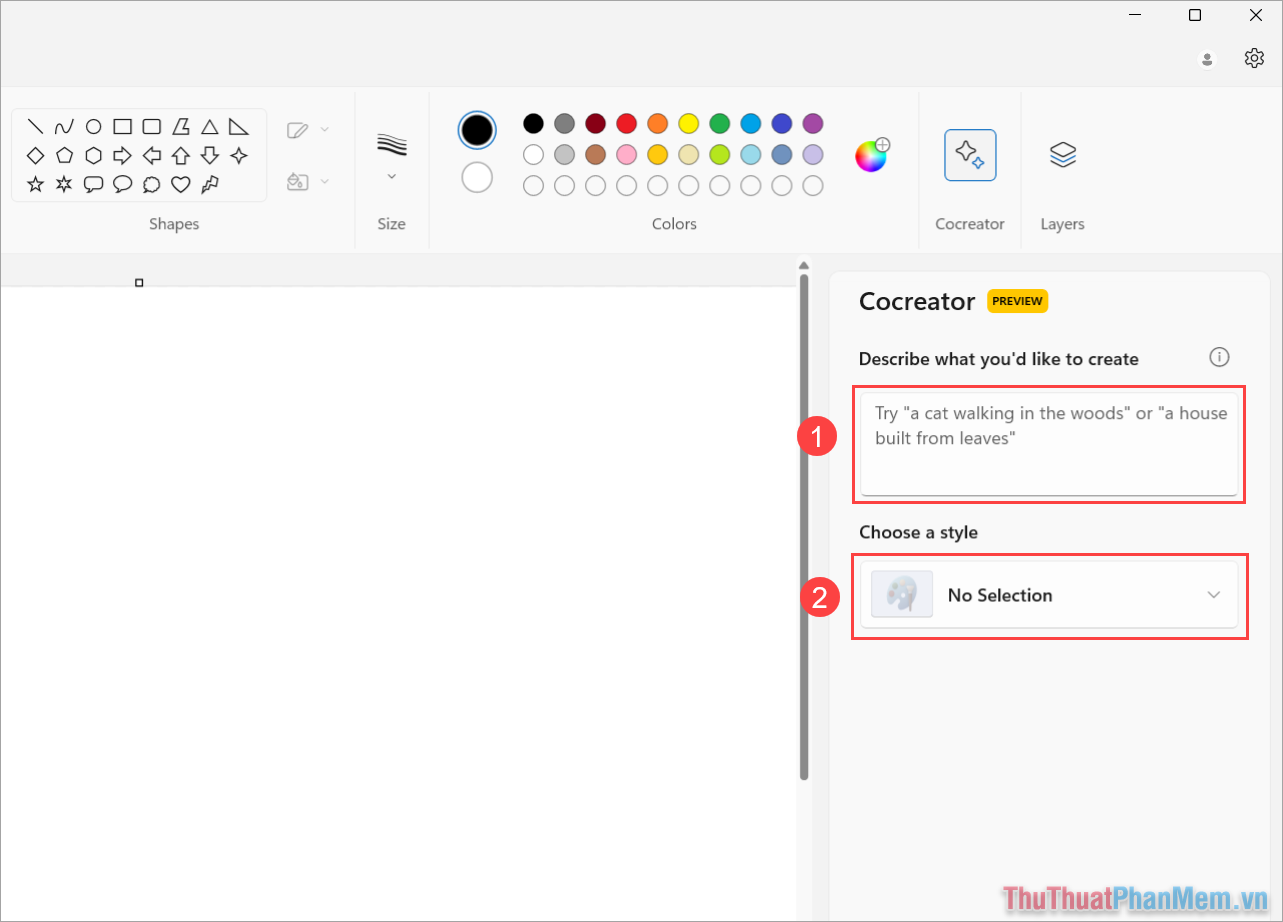Select the Speech bubble shape
The height and width of the screenshot is (922, 1283).
92,184
